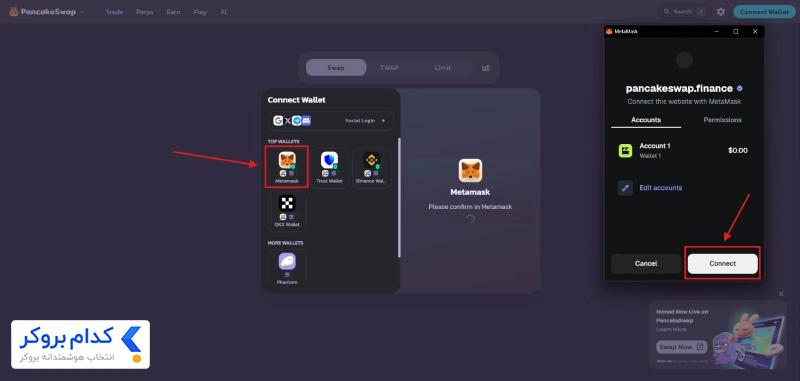
Task: Click the Telegram social login icon
Action: 296,120
